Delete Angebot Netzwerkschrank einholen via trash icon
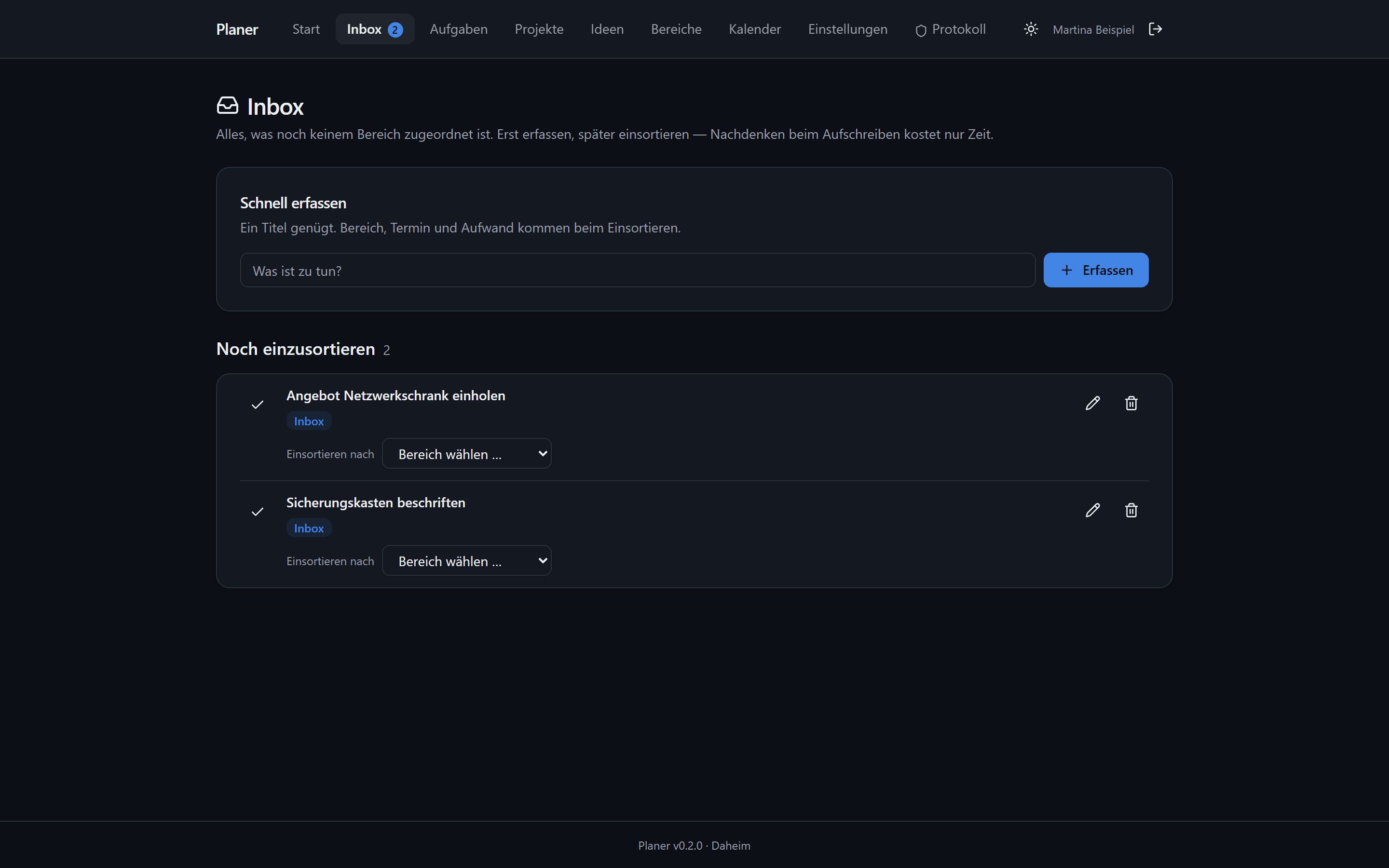Viewport: 1389px width, 868px height. coord(1131,404)
